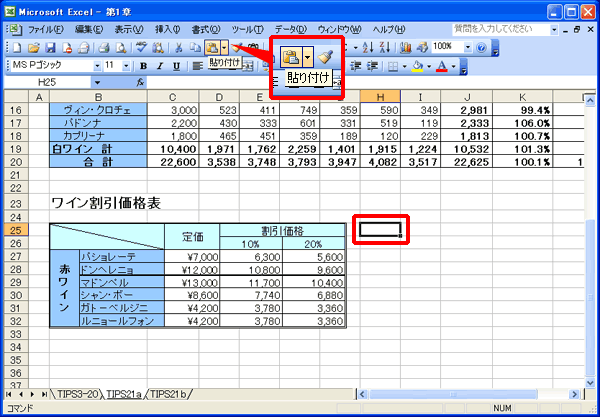Expand the Font Color palette arrow
The width and height of the screenshot is (600, 417).
click(x=454, y=67)
